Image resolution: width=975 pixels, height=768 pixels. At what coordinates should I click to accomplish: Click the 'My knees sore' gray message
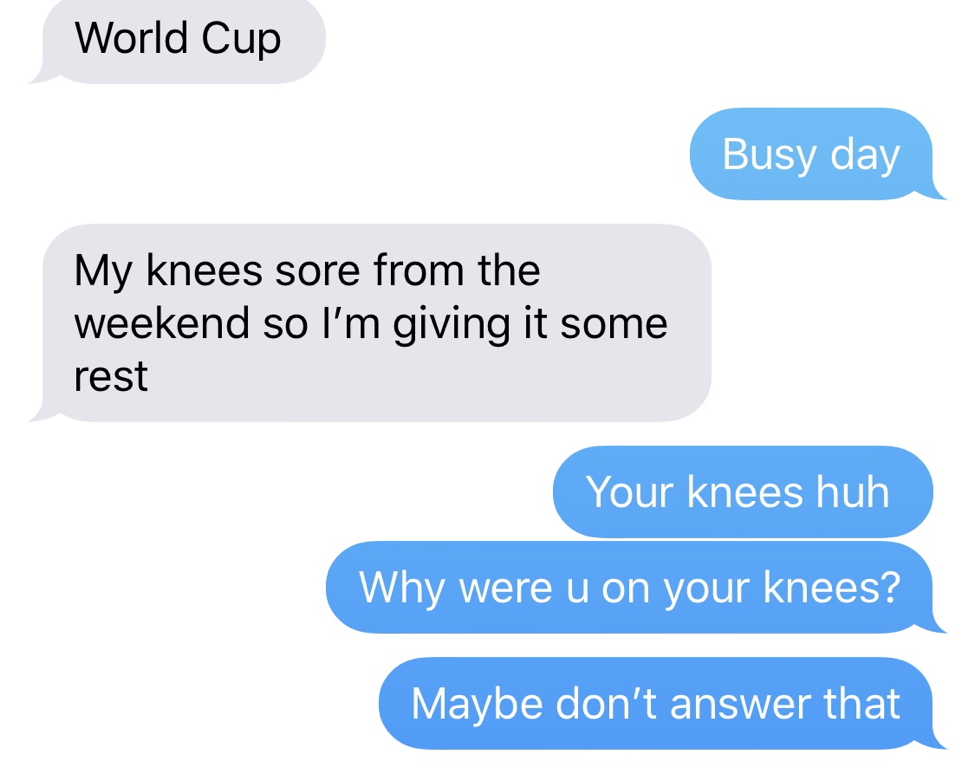pos(371,323)
